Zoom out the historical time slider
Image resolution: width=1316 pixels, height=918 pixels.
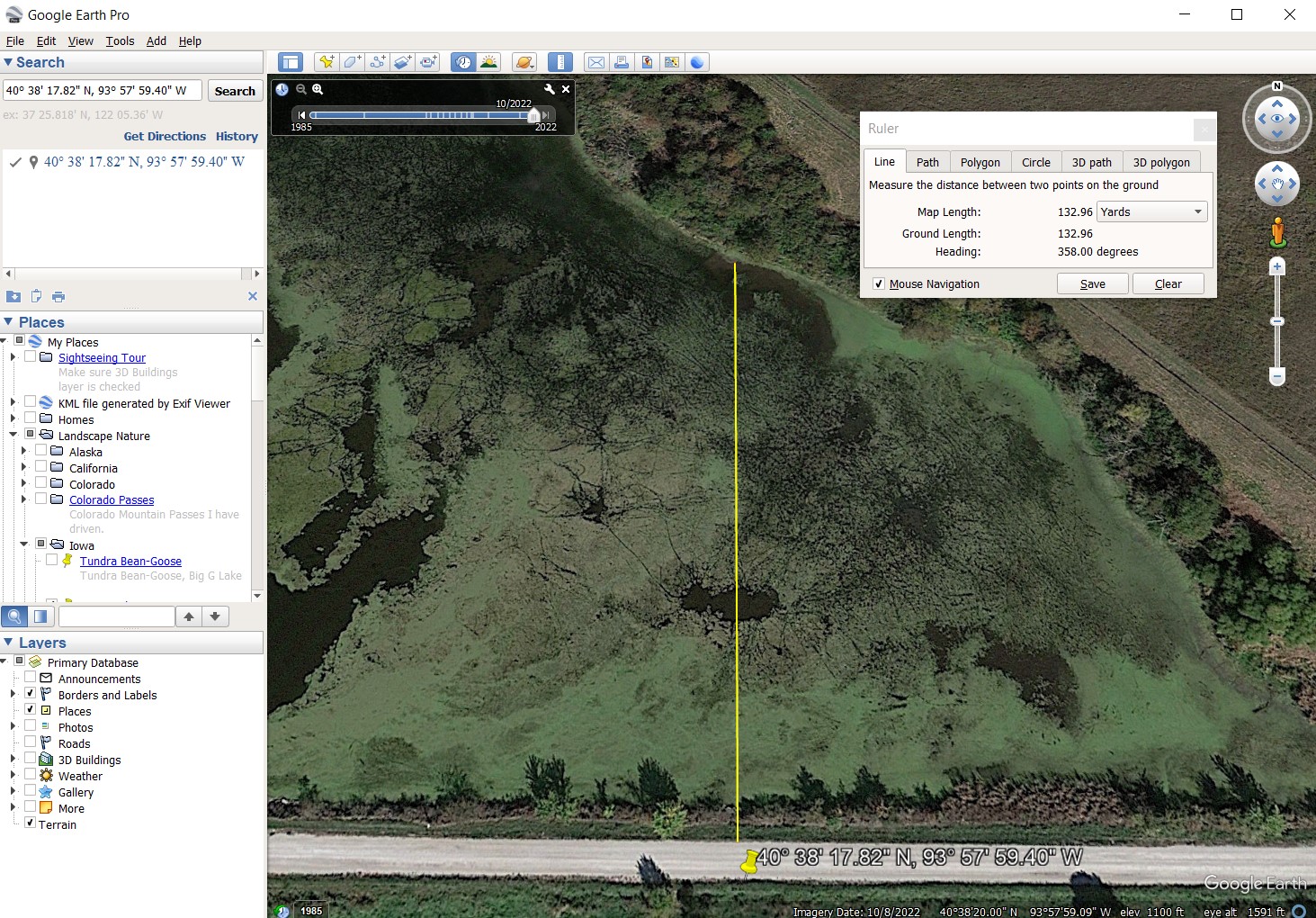pyautogui.click(x=301, y=89)
